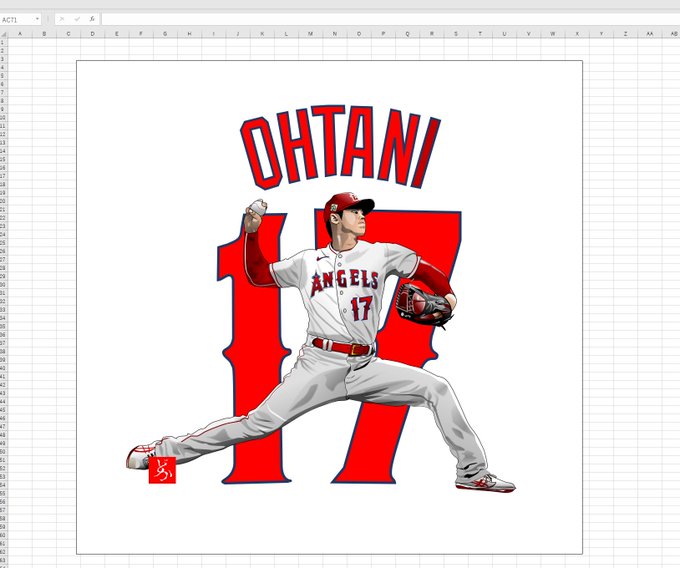Select row header 2
The width and height of the screenshot is (680, 568).
click(3, 51)
